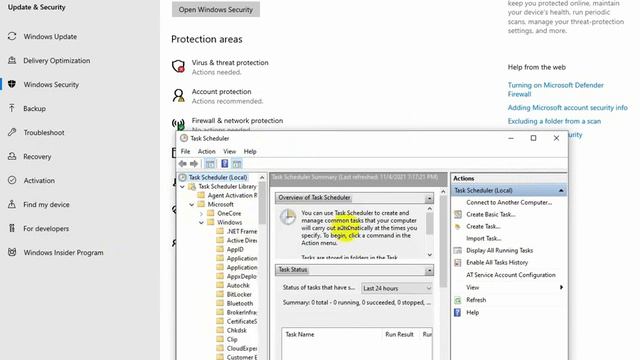Open the Last 24 hours dropdown

pos(397,288)
